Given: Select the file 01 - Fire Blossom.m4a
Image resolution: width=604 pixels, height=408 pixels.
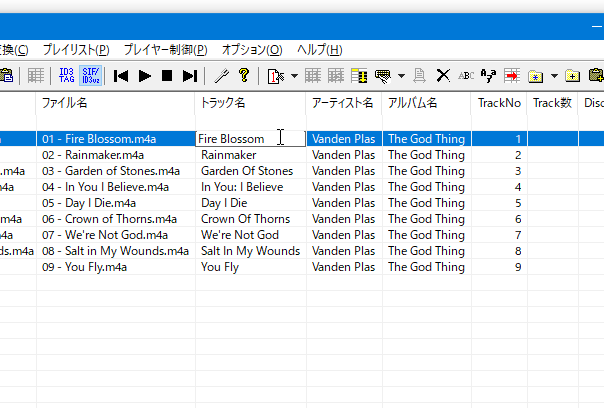Looking at the screenshot, I should click(x=99, y=139).
